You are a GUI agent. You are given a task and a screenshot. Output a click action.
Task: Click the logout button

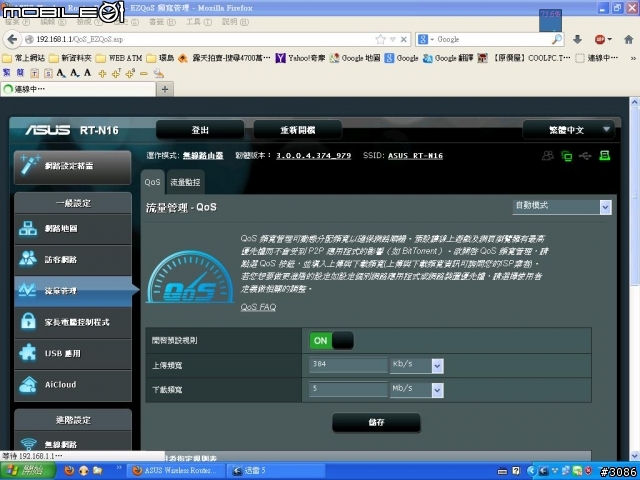(200, 130)
